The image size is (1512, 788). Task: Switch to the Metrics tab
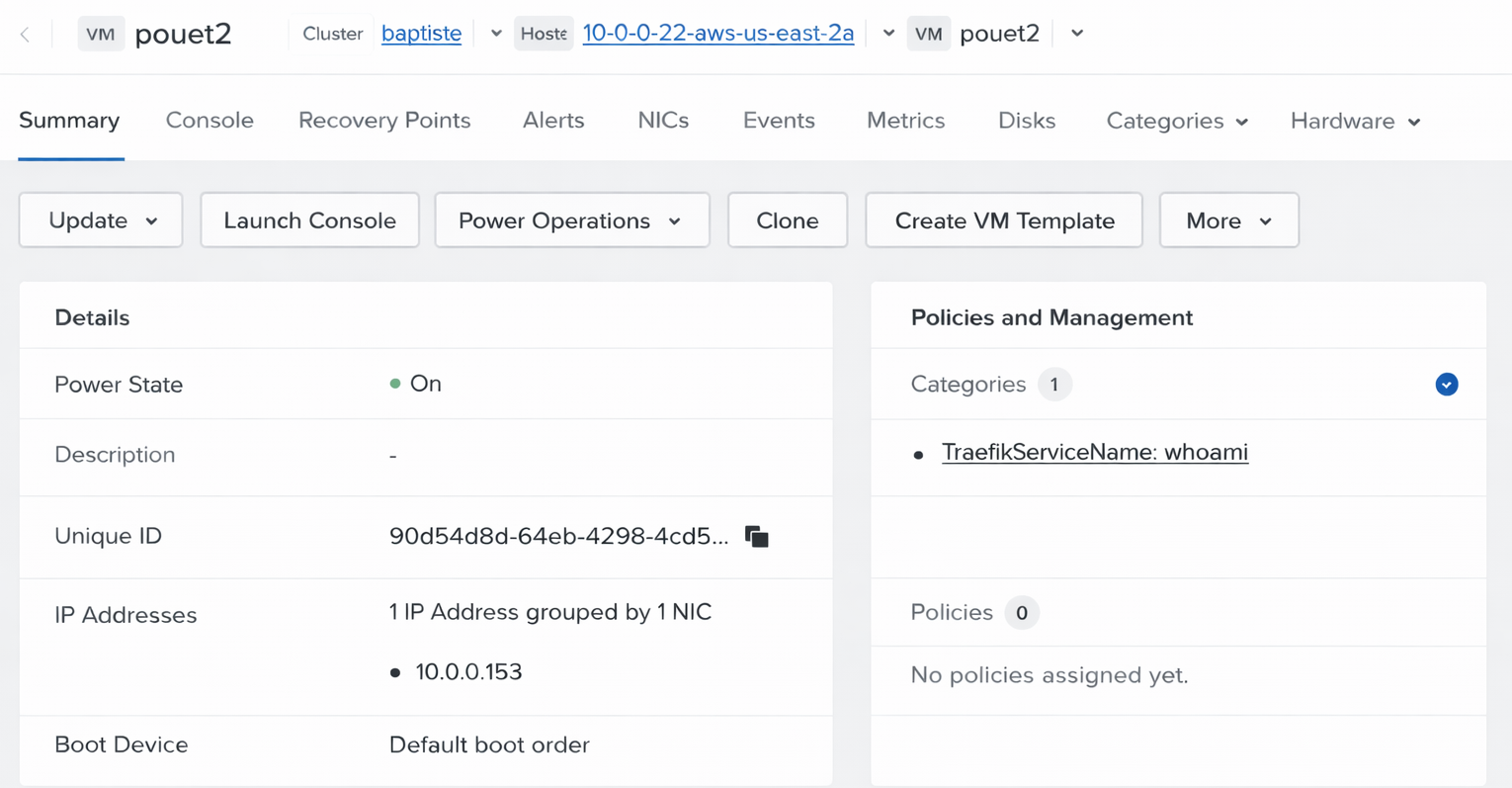pyautogui.click(x=905, y=120)
